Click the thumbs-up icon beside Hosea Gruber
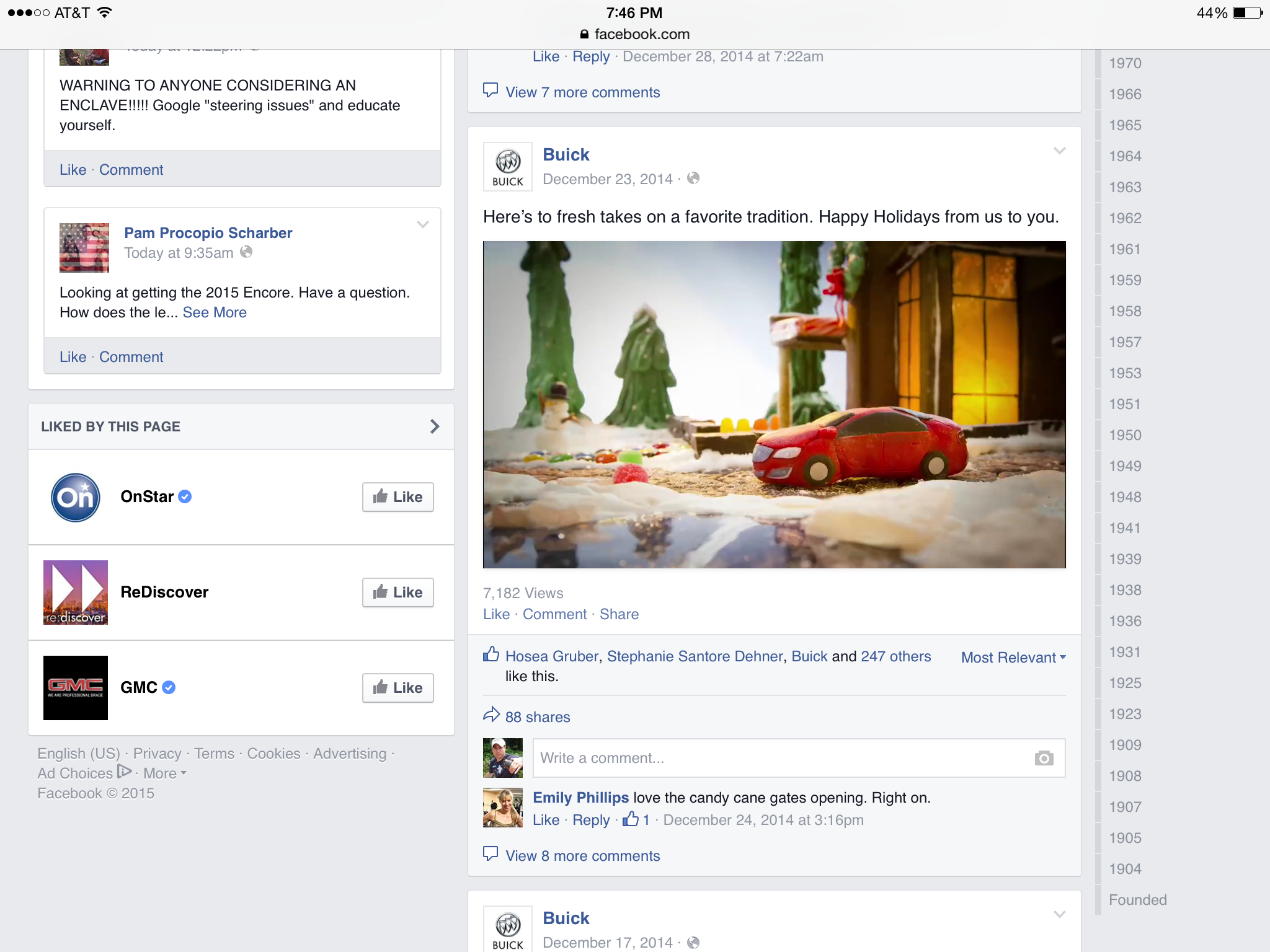Viewport: 1270px width, 952px height. [x=491, y=654]
